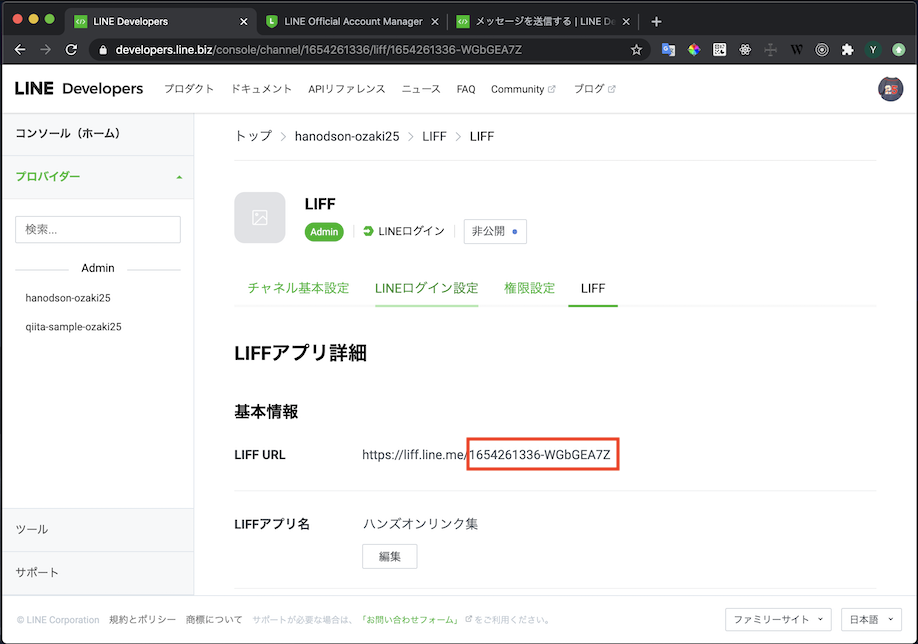918x644 pixels.
Task: Click the 検索 provider search field
Action: coord(98,229)
